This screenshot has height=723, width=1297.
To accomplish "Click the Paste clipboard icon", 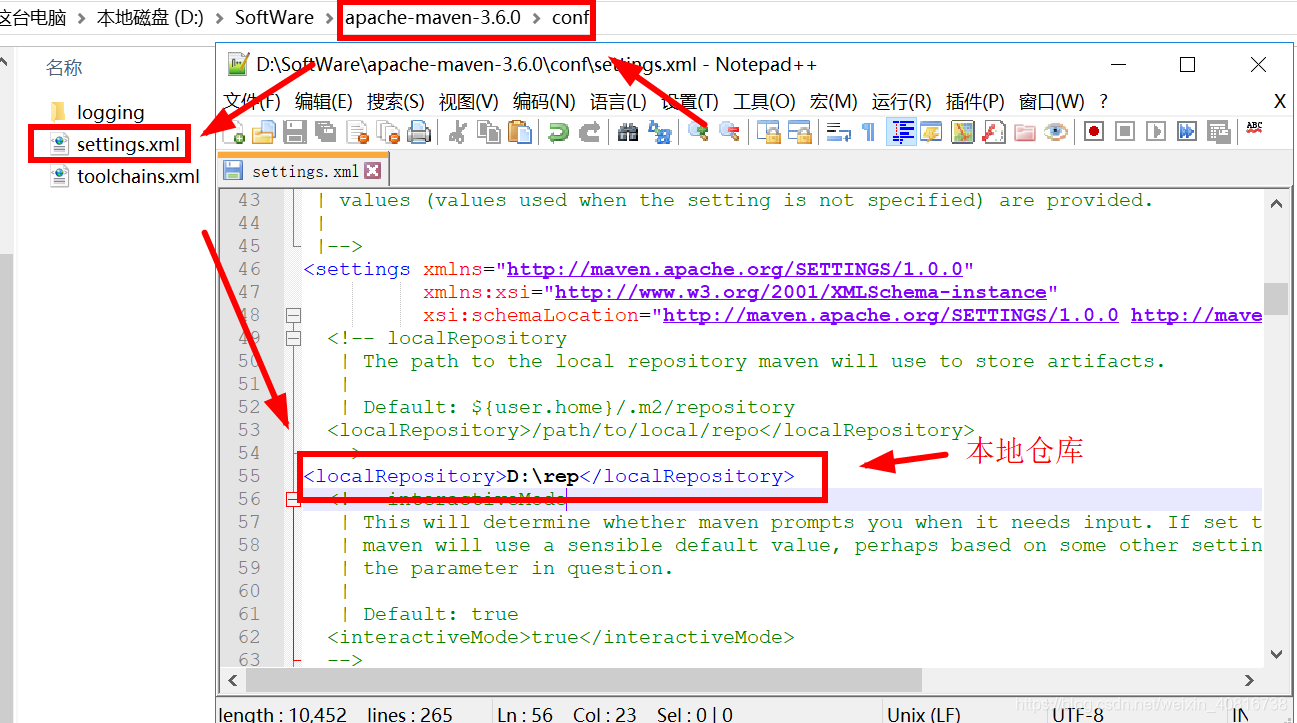I will point(520,132).
